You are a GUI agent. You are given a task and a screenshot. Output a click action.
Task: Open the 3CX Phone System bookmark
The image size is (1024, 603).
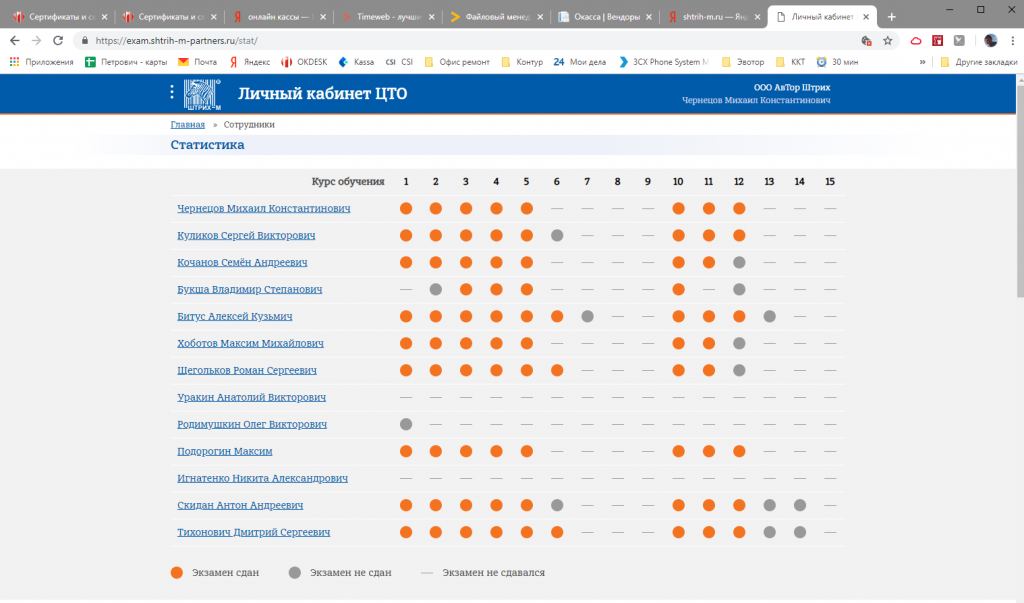pos(664,62)
